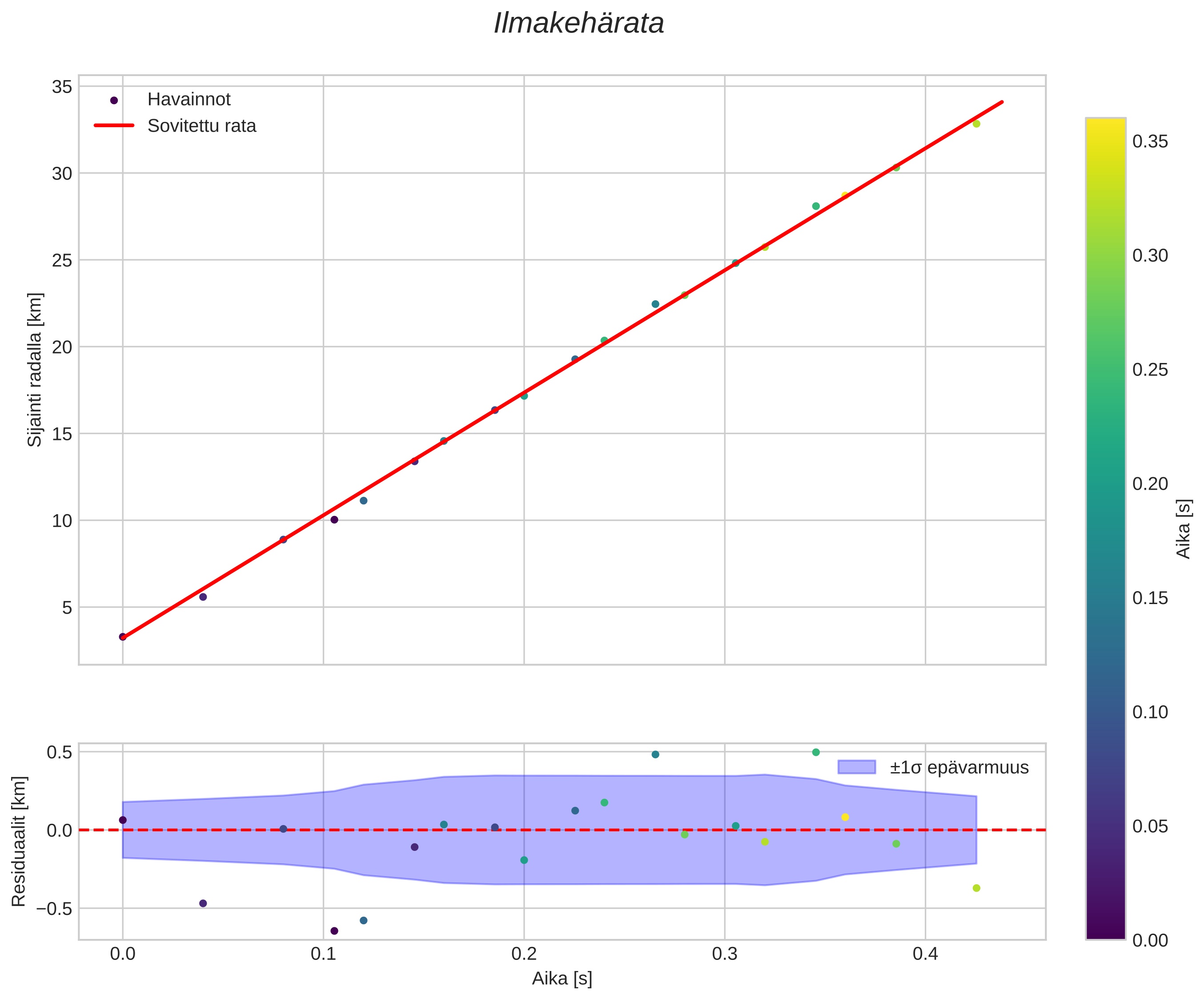Click the Sovitettu rata legend text
Viewport: 1204px width, 999px height.
tap(201, 126)
